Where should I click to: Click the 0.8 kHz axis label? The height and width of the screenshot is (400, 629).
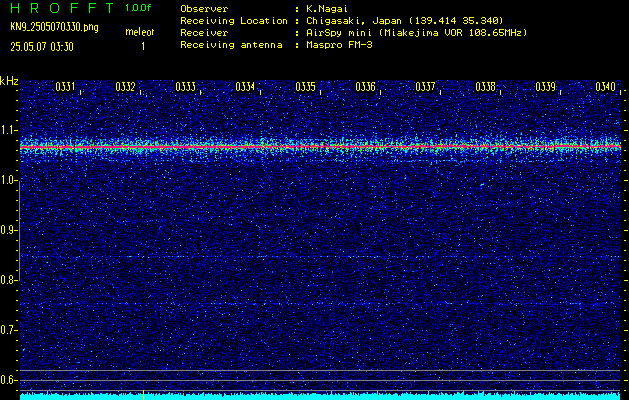(x=9, y=280)
